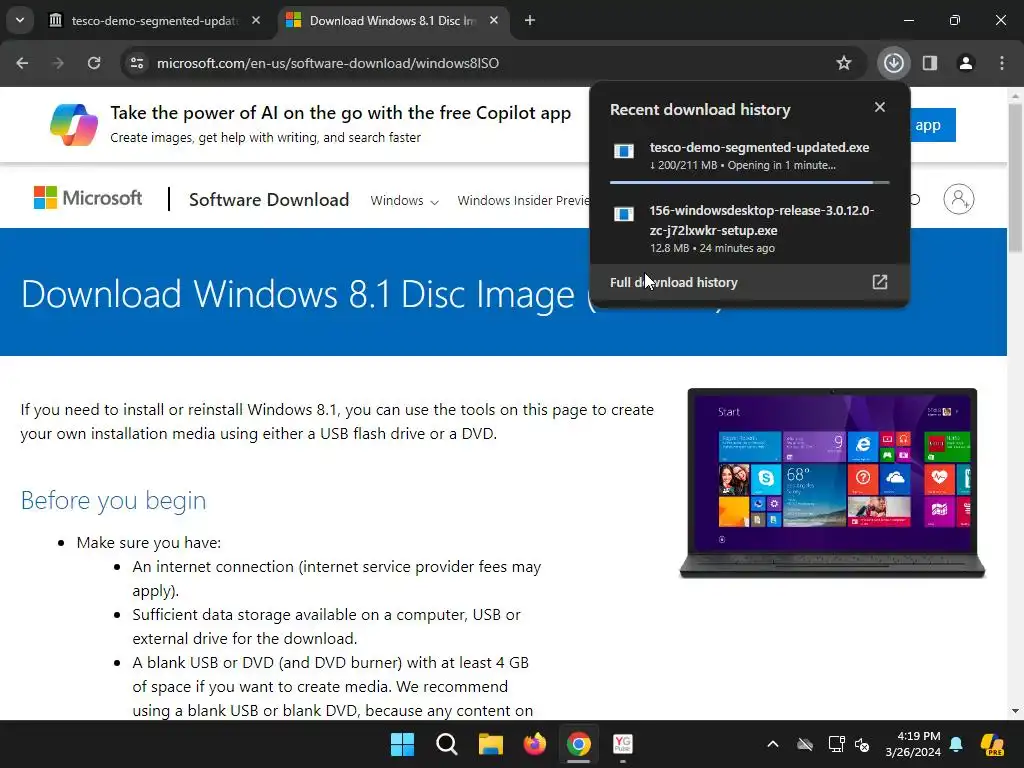Open a new browser tab

(530, 21)
